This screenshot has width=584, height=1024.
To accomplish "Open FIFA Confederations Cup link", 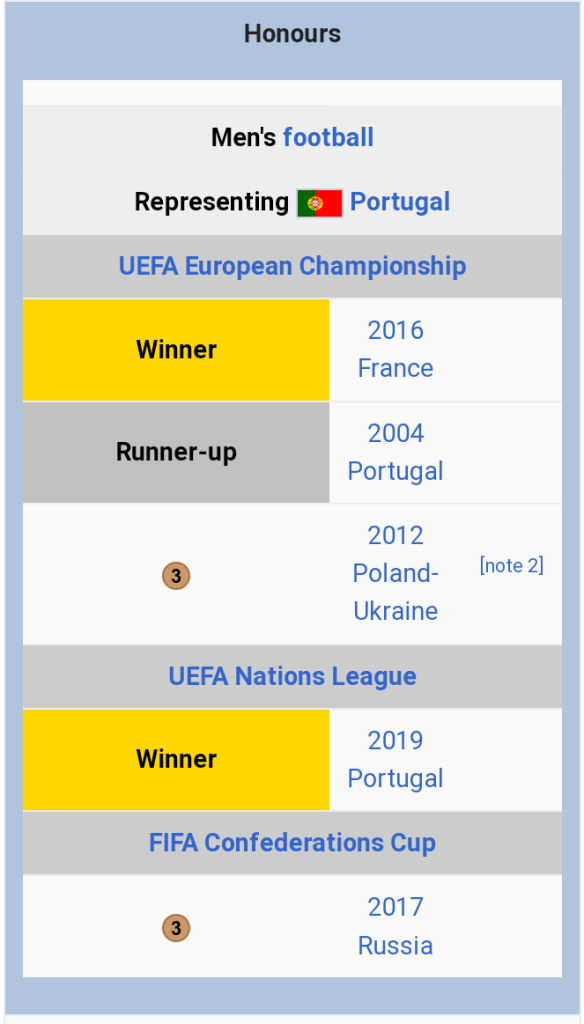I will pos(293,843).
